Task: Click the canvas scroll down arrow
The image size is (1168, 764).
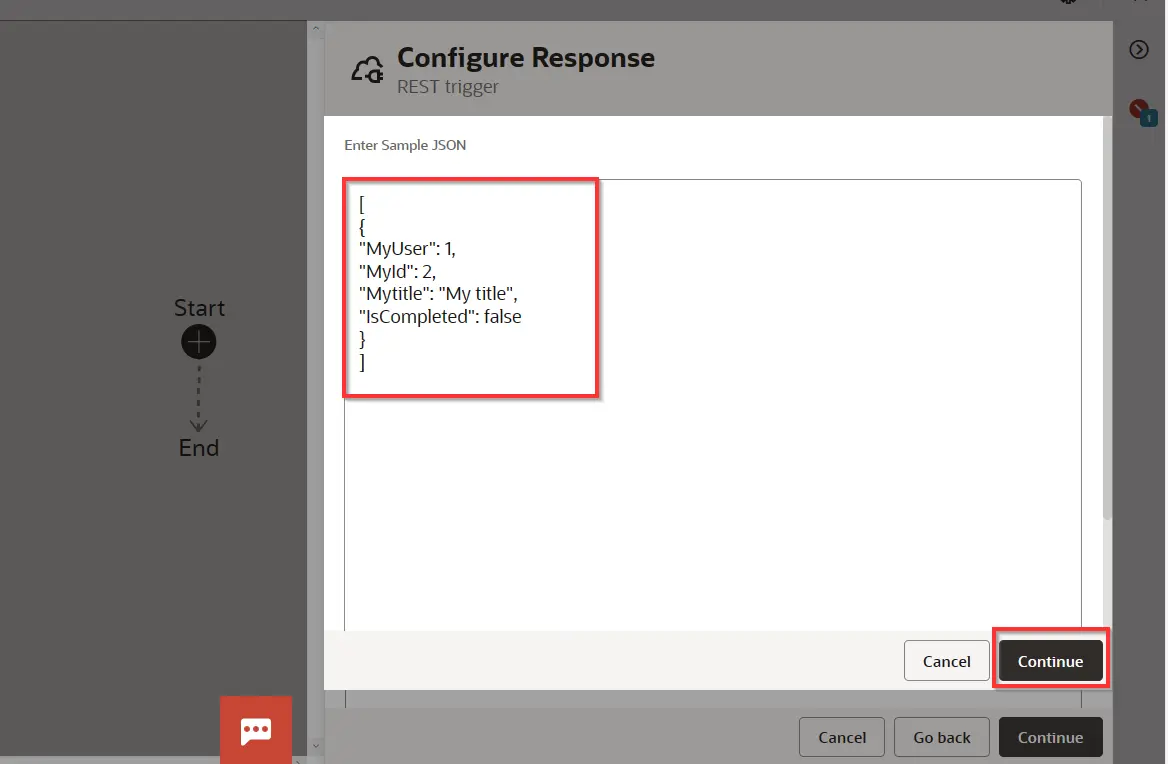Action: (x=315, y=746)
